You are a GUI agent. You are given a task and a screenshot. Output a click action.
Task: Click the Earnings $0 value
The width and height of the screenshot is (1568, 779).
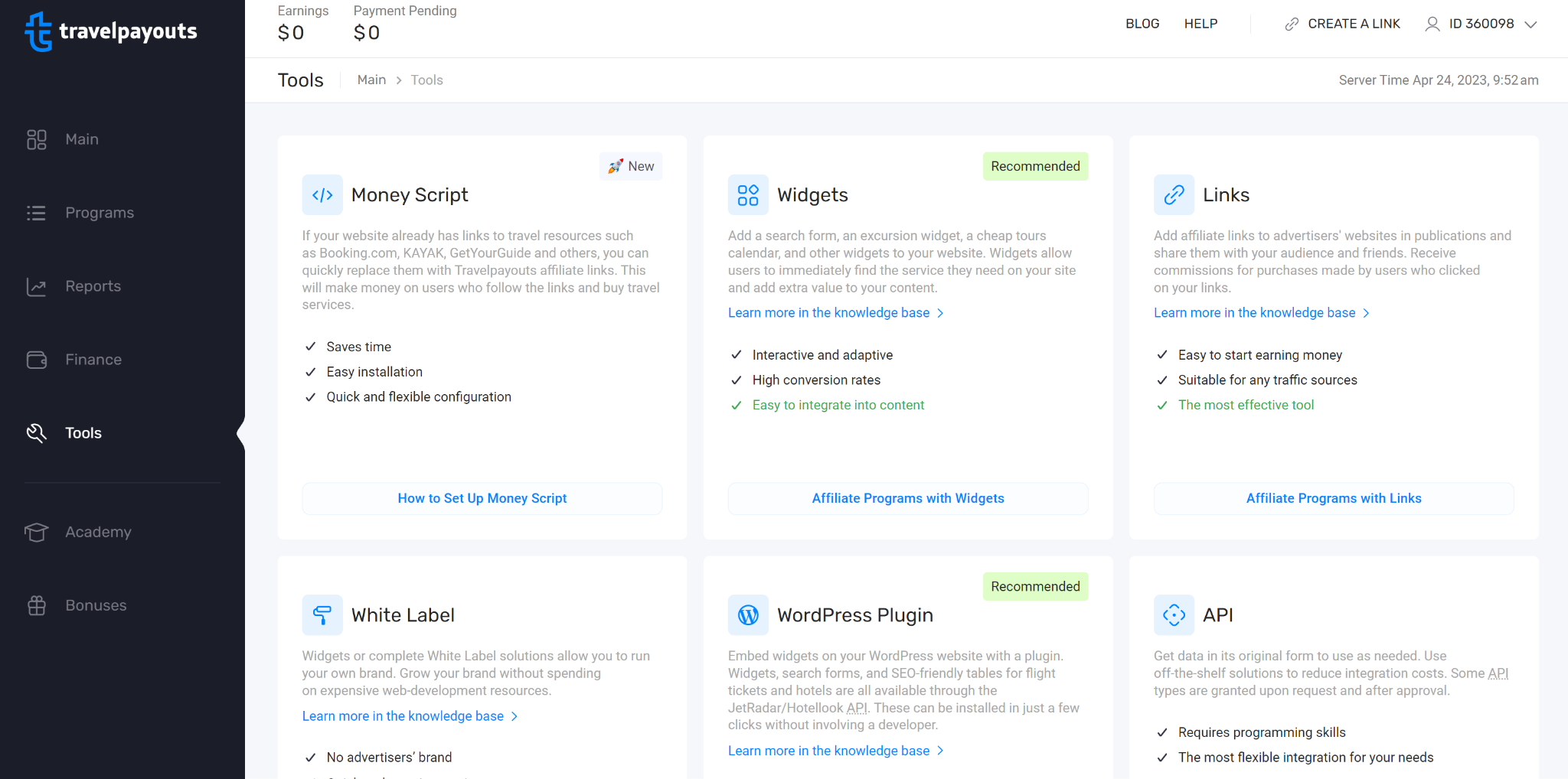point(291,33)
